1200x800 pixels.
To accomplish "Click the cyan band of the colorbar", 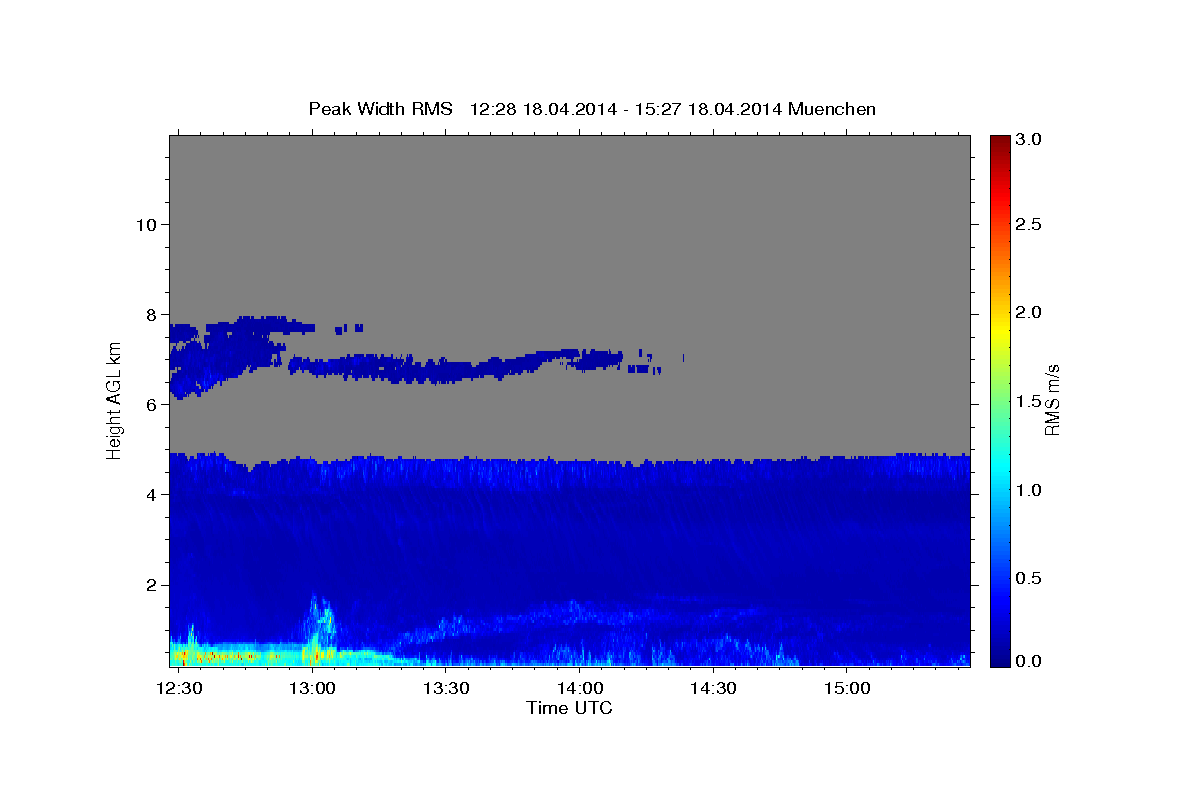I will click(x=999, y=468).
